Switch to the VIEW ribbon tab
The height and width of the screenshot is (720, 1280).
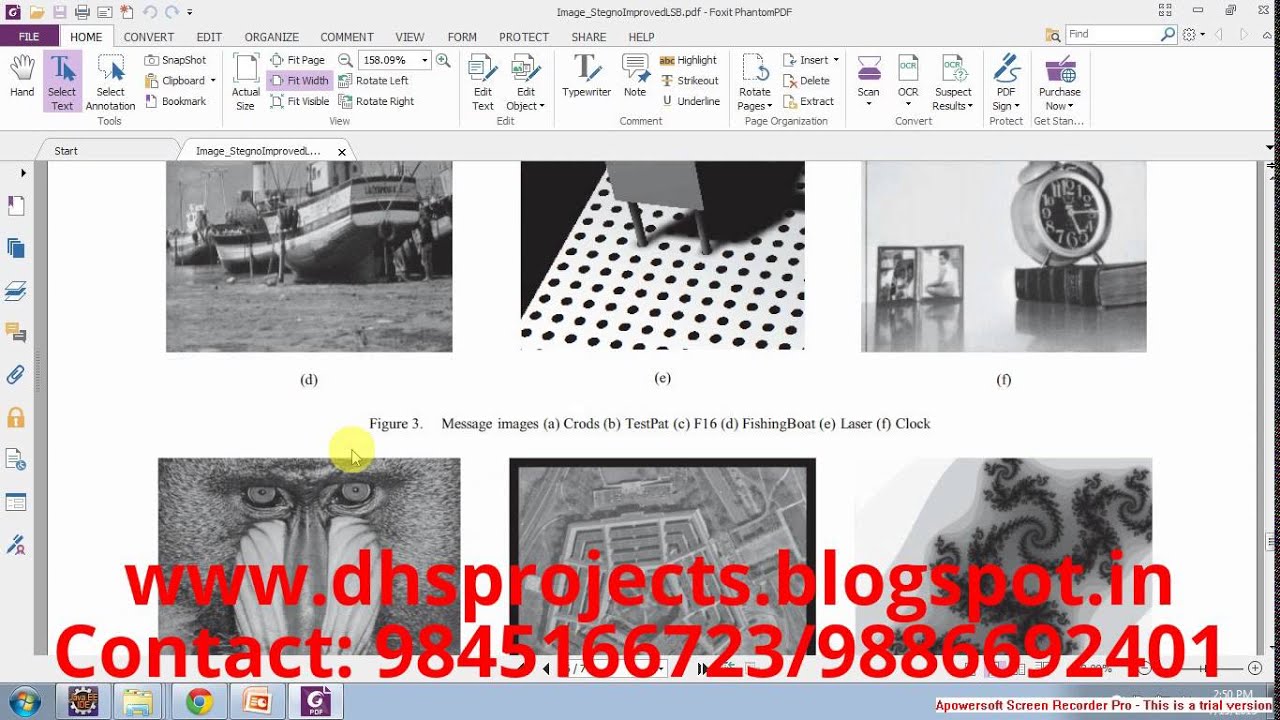pos(410,37)
